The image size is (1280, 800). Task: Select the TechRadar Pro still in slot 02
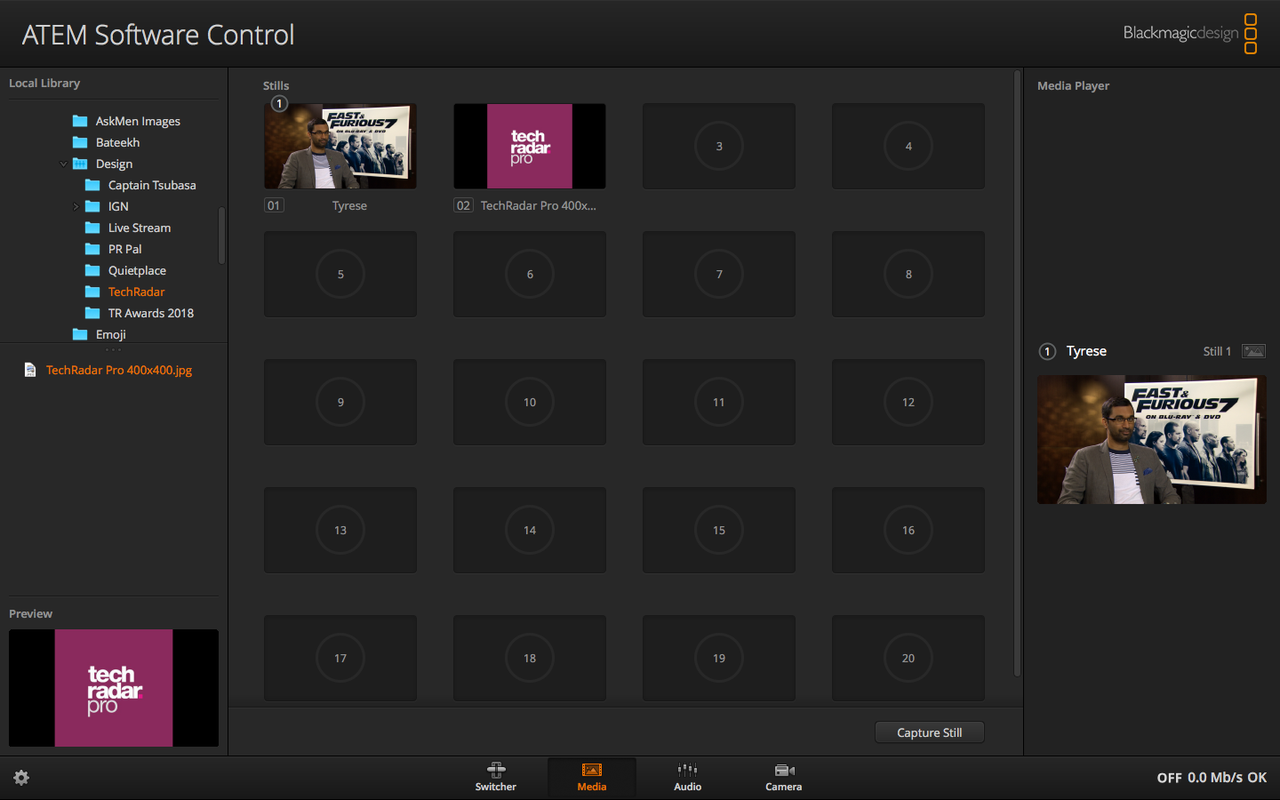(x=530, y=146)
